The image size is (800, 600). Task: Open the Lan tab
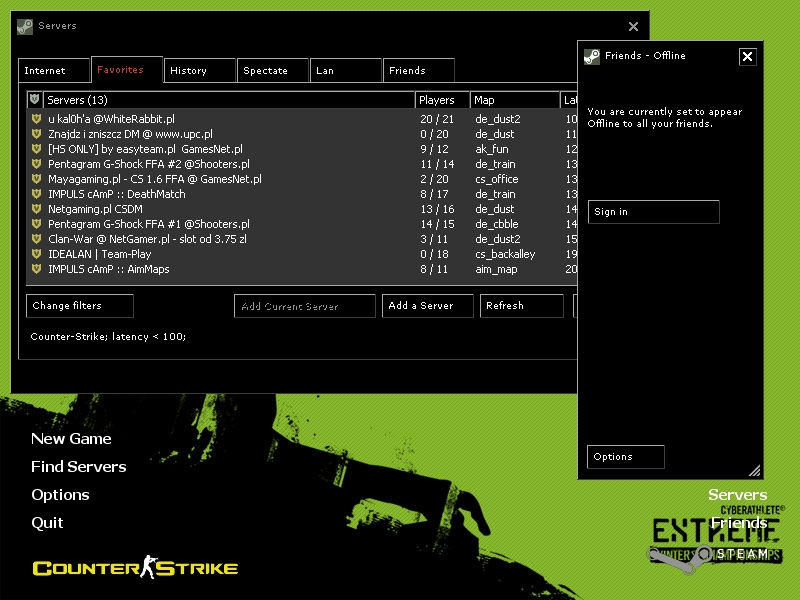tap(346, 70)
